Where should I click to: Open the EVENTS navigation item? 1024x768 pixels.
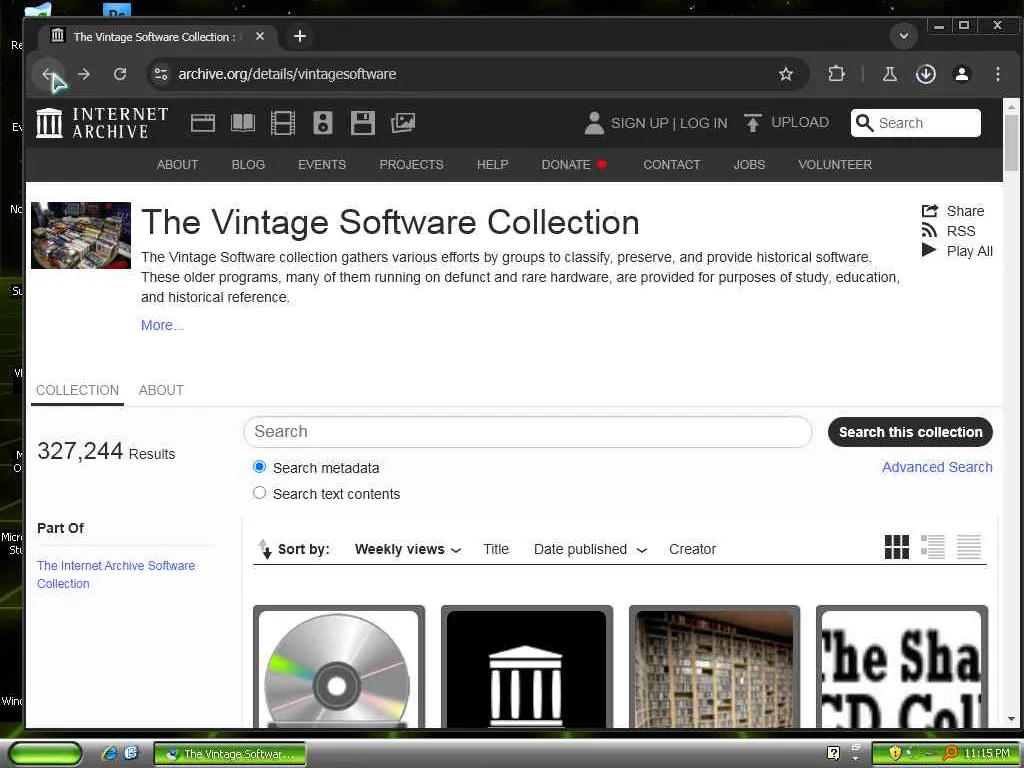tap(322, 165)
